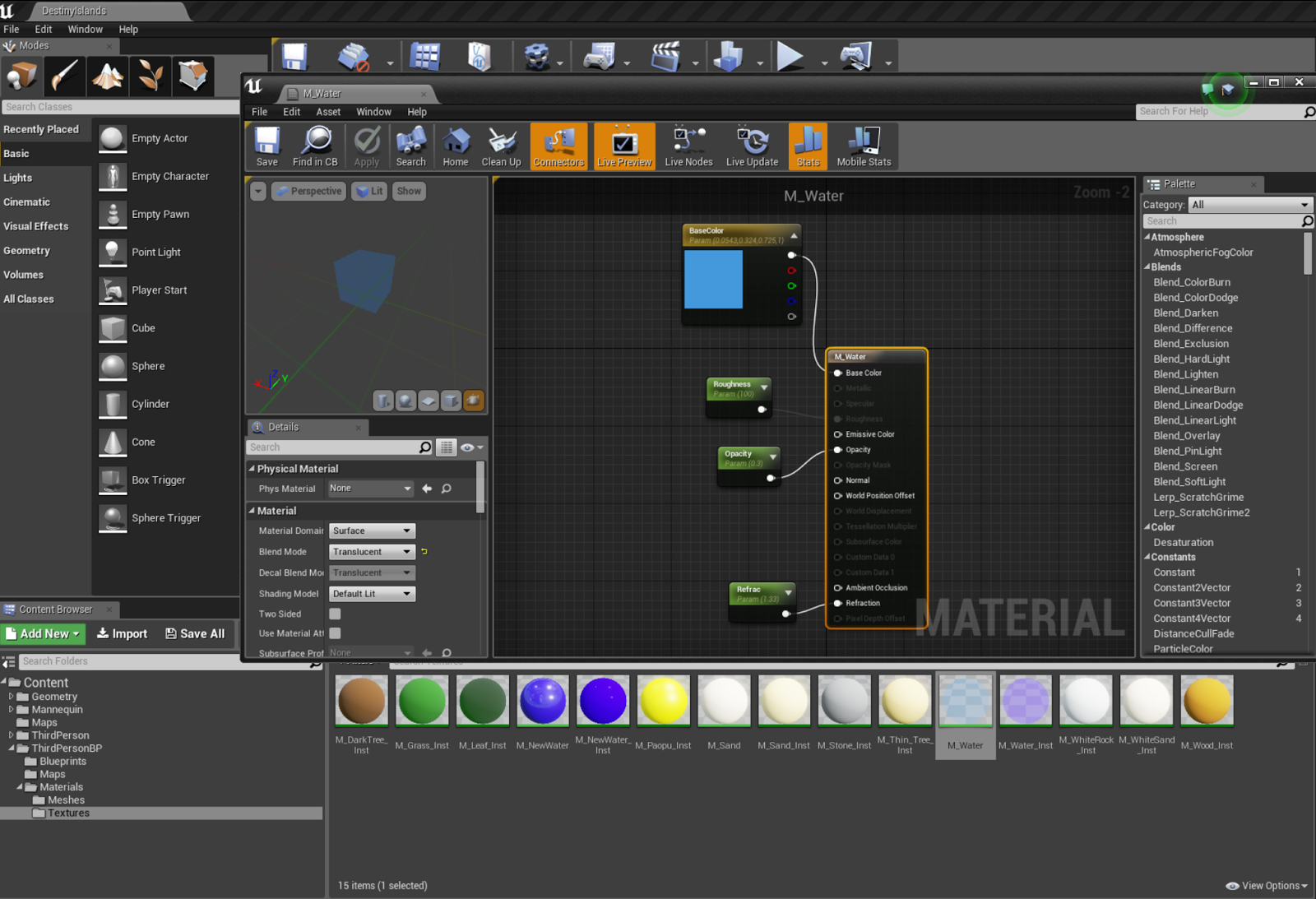Select the M_Sand material thumbnail
This screenshot has height=899, width=1316.
coord(723,701)
